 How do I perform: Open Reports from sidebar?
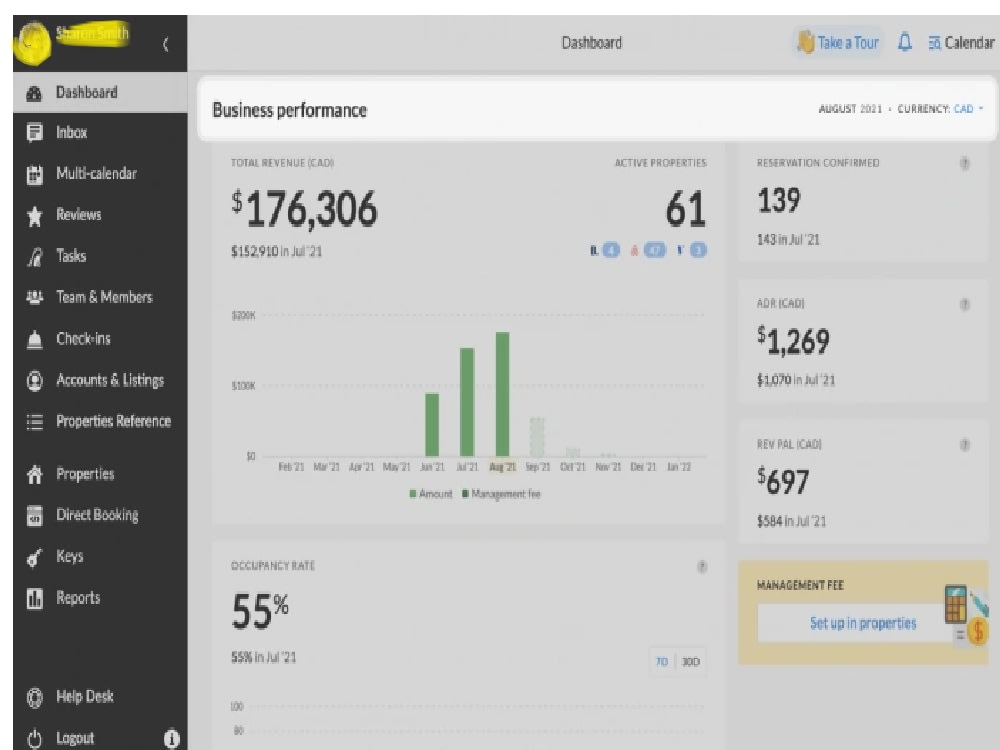(x=78, y=598)
